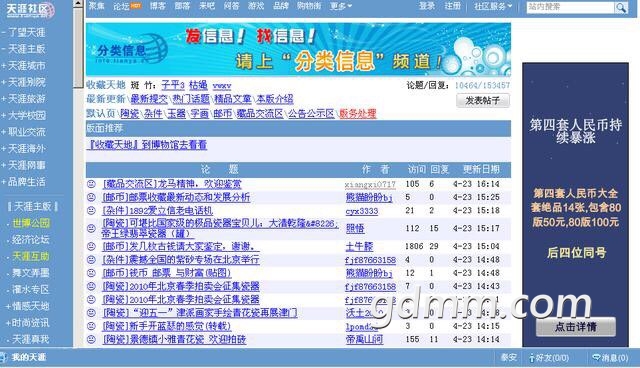Click smiley icon beside 1892爱立信老电话机 post

91,211
